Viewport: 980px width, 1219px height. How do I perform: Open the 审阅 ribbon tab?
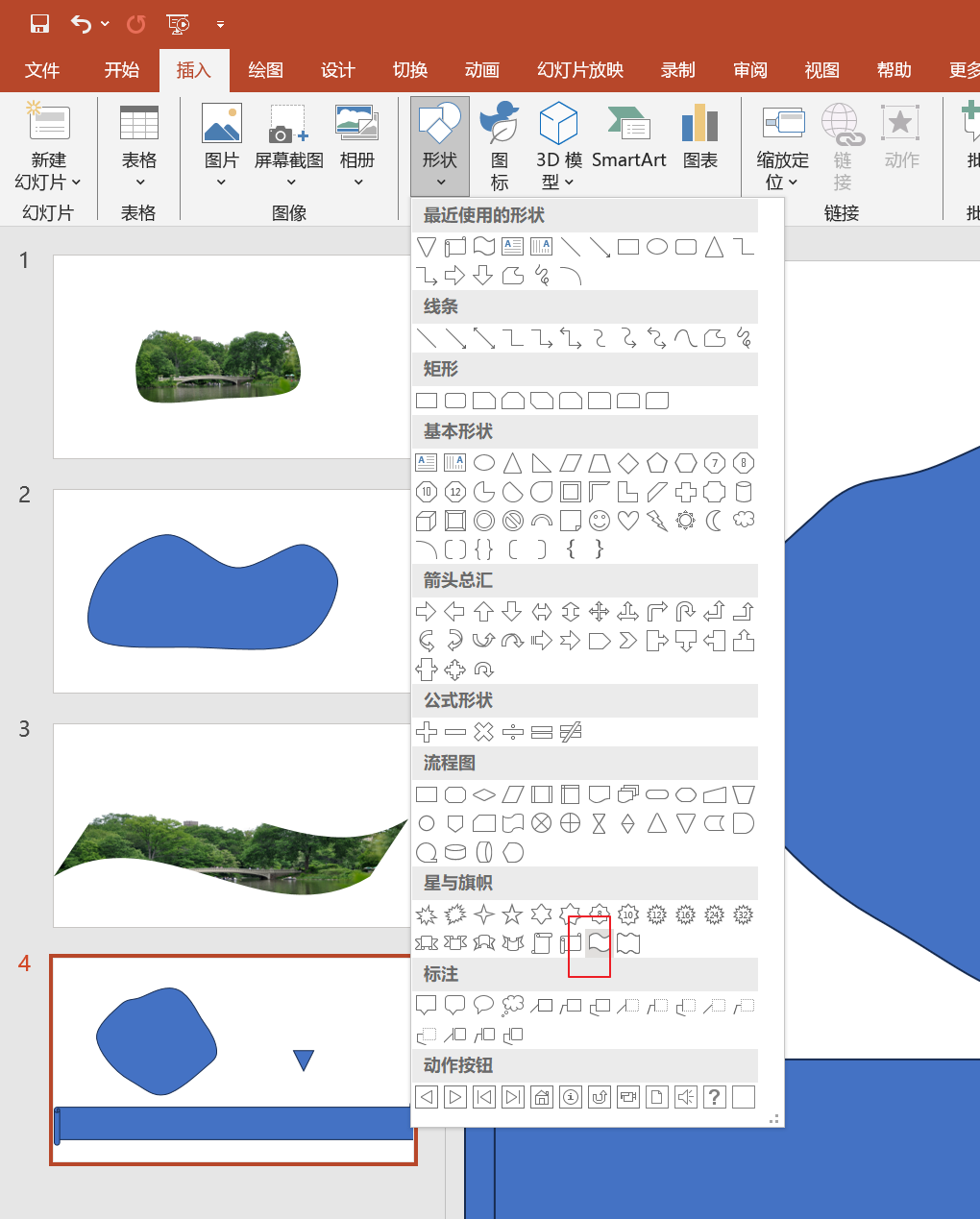click(750, 70)
